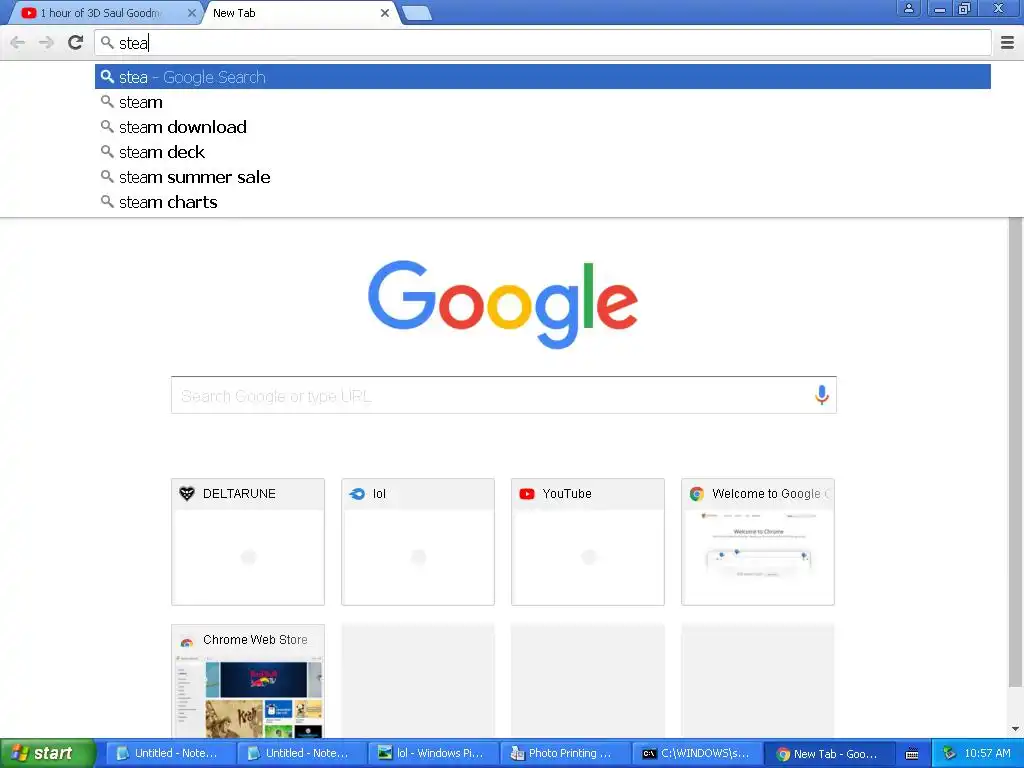Open the DELTARUNE most-visited tile
Viewport: 1024px width, 768px height.
(248, 541)
